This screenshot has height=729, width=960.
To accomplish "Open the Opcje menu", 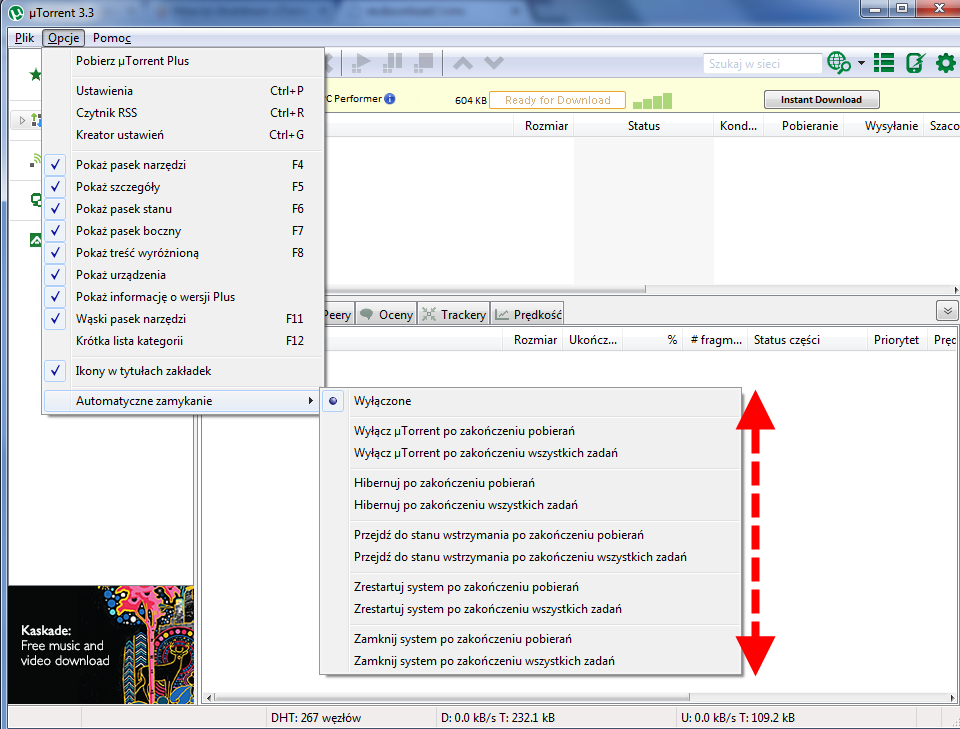I will point(64,38).
